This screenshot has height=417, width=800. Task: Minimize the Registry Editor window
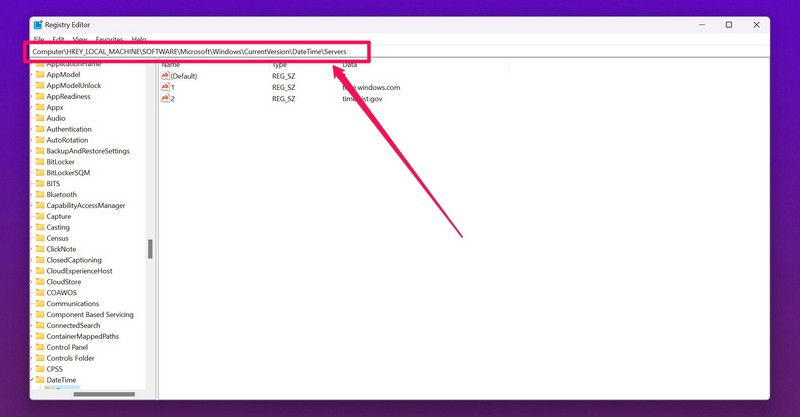tap(702, 24)
